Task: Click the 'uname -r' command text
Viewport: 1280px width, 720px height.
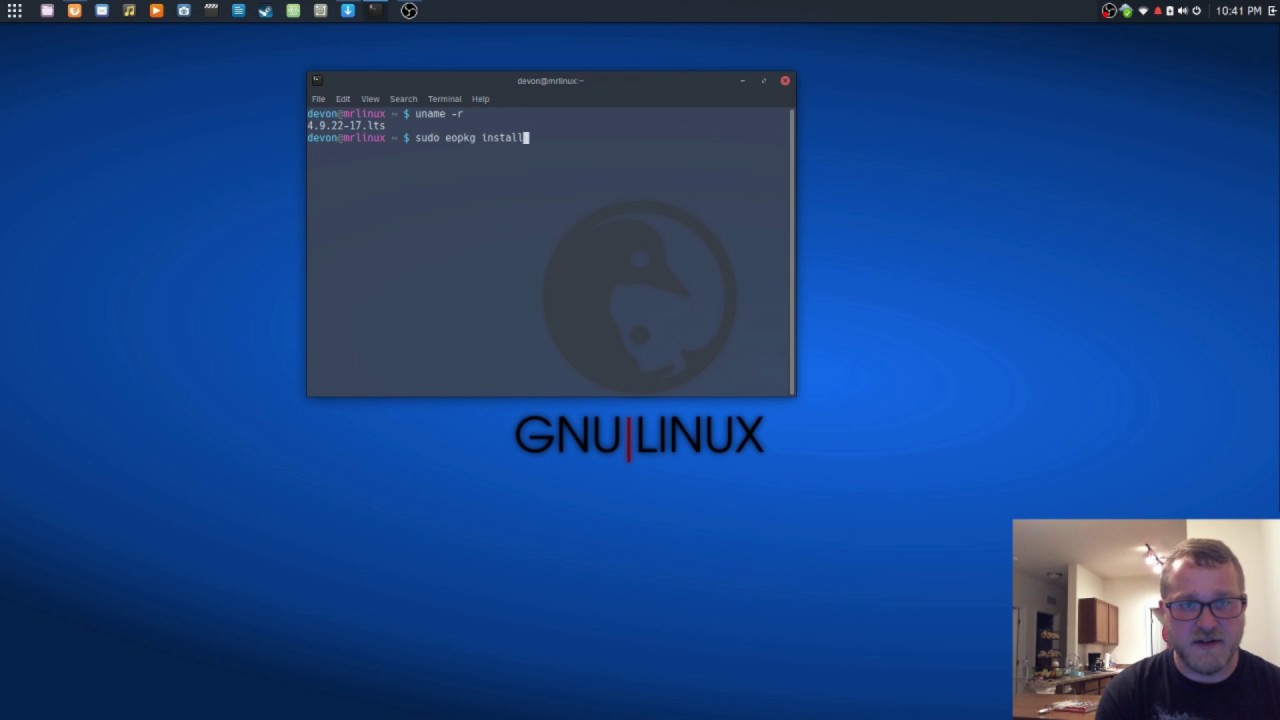Action: [439, 114]
